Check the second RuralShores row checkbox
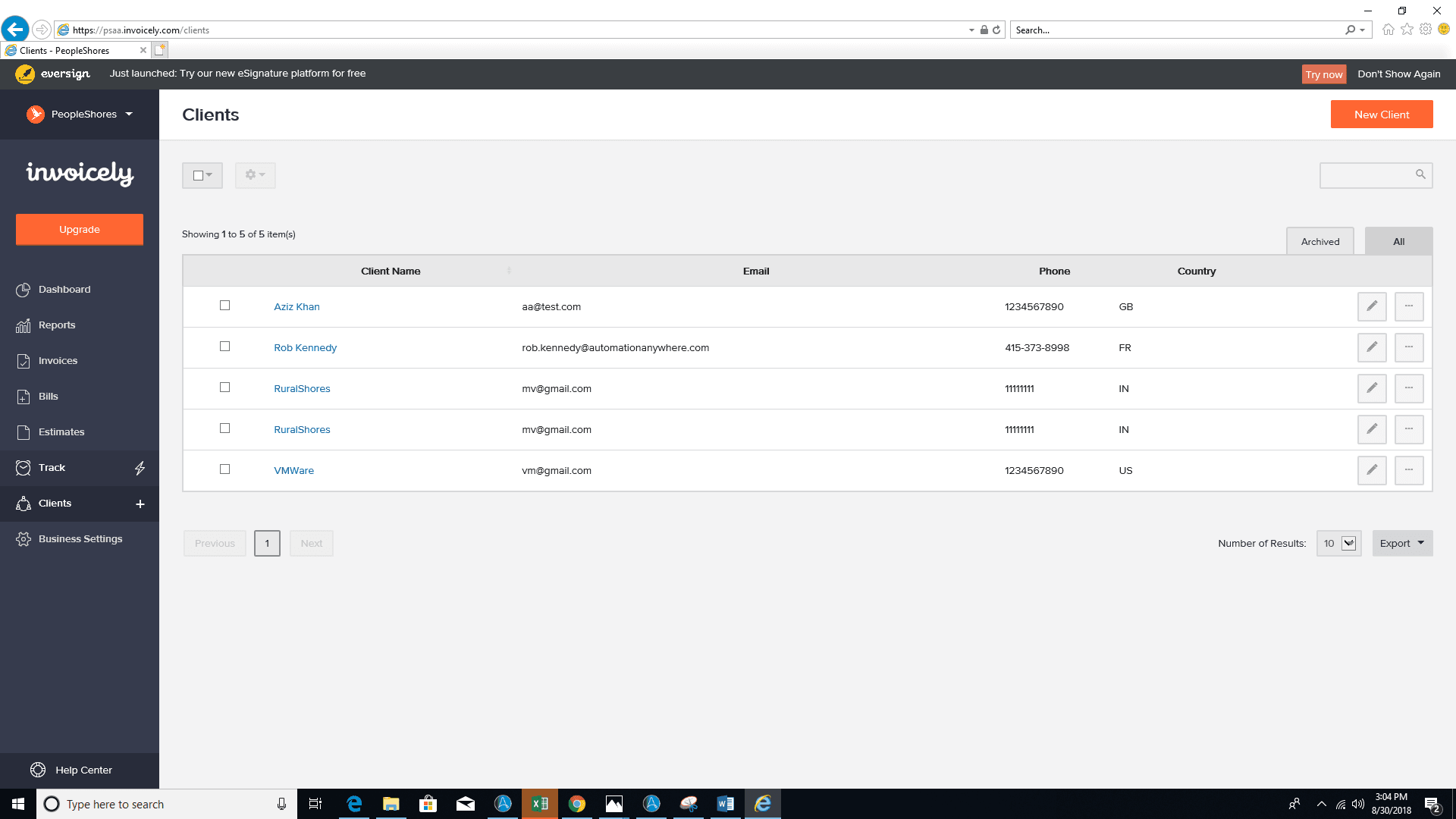Image resolution: width=1456 pixels, height=819 pixels. point(224,428)
